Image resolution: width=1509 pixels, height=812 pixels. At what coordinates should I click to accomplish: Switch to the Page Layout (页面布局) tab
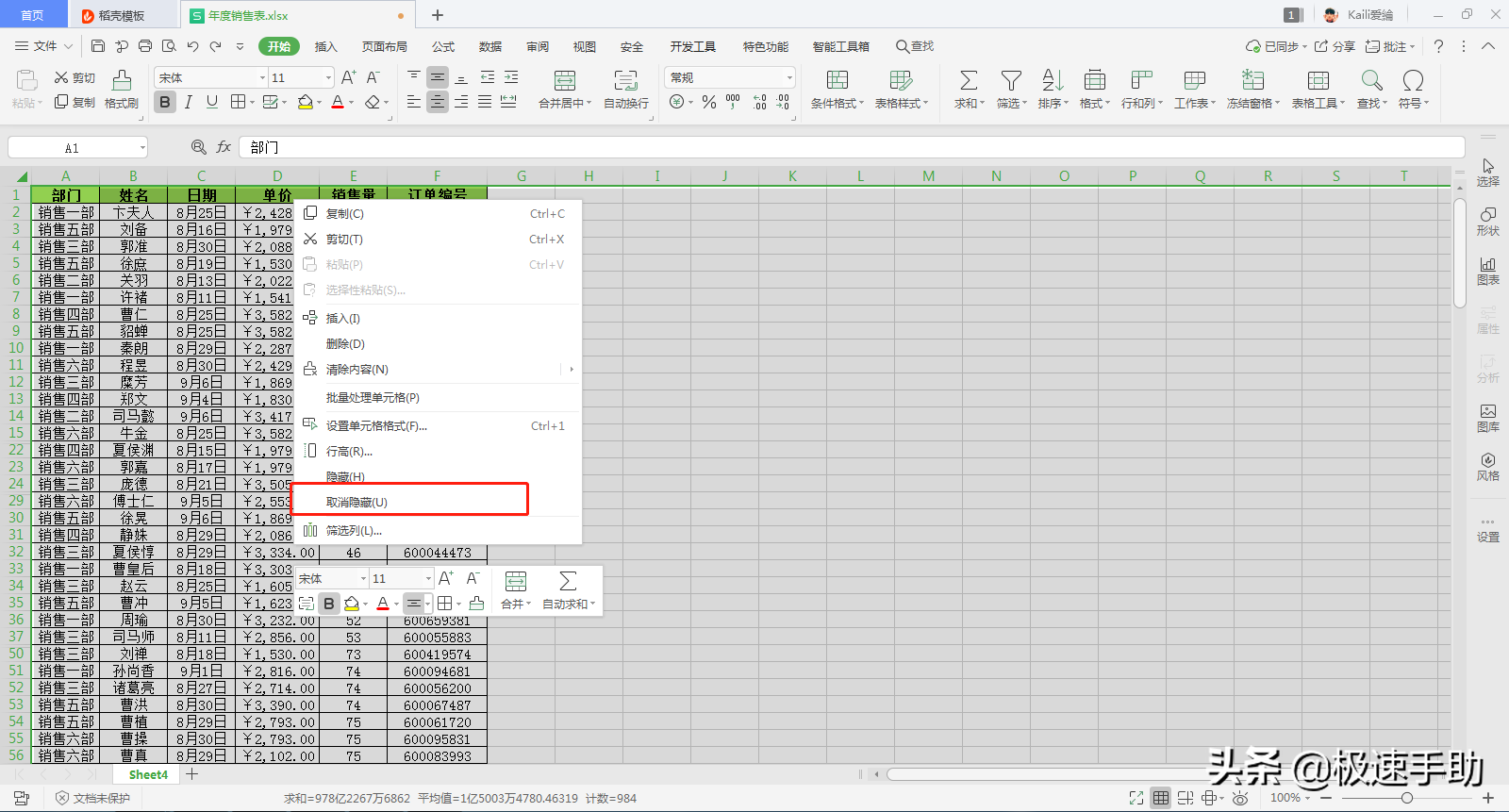pyautogui.click(x=385, y=46)
